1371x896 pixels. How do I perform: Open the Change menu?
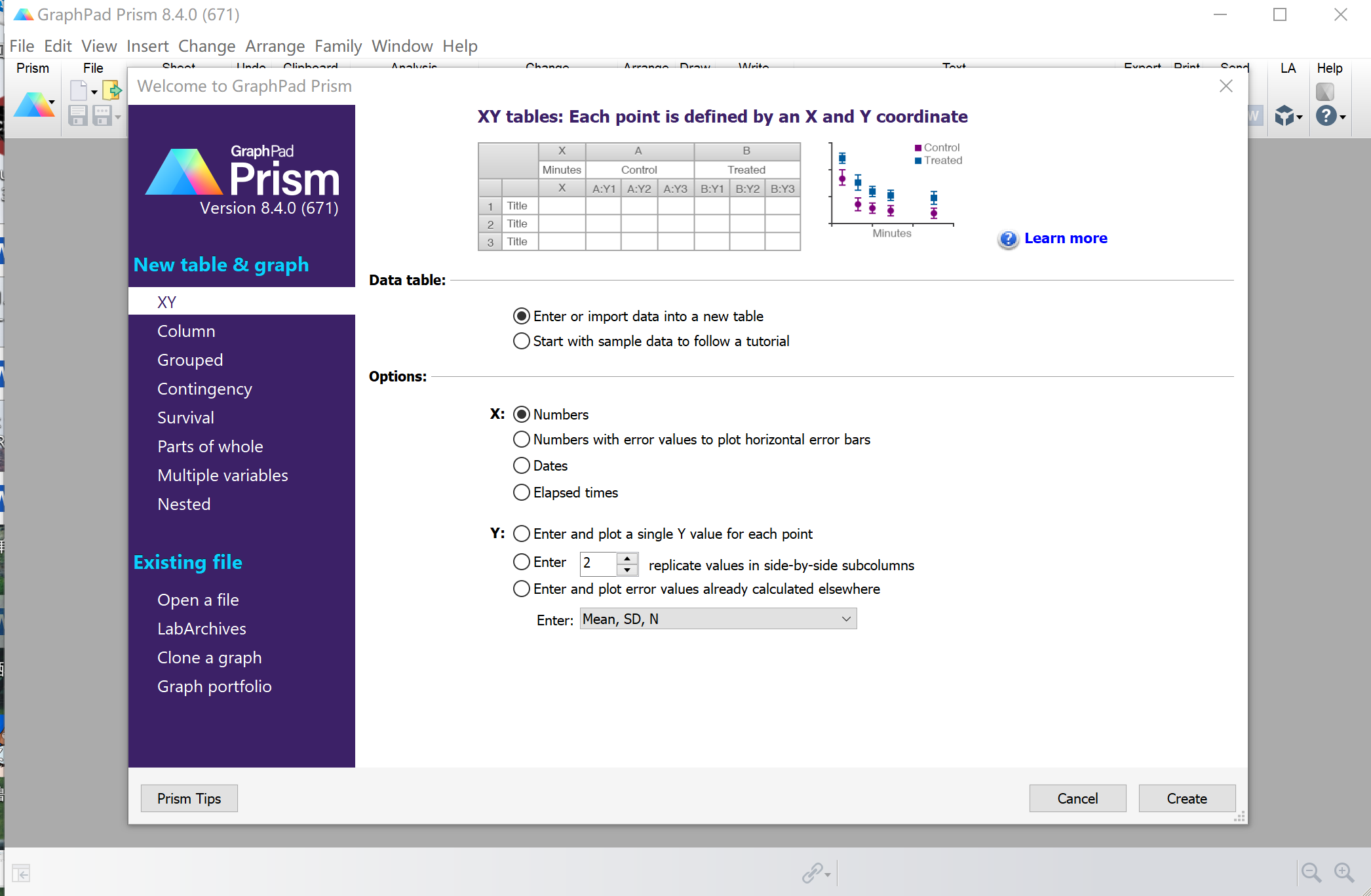click(206, 47)
